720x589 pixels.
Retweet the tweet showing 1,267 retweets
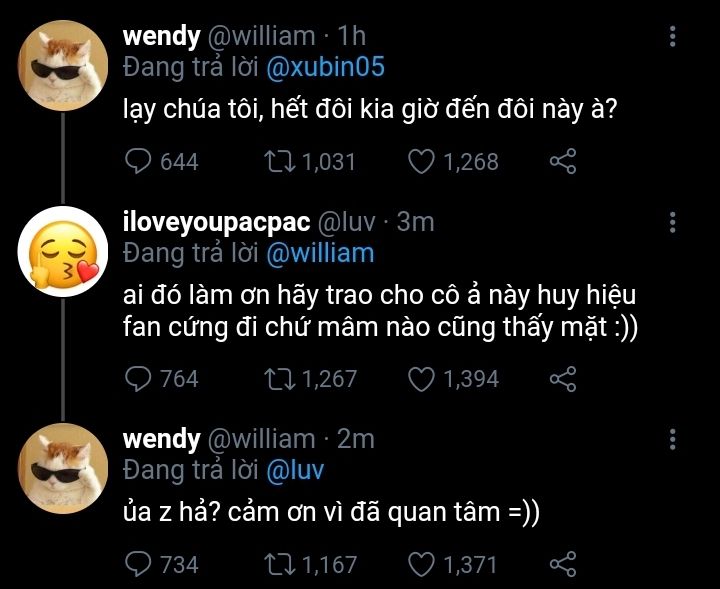point(280,379)
